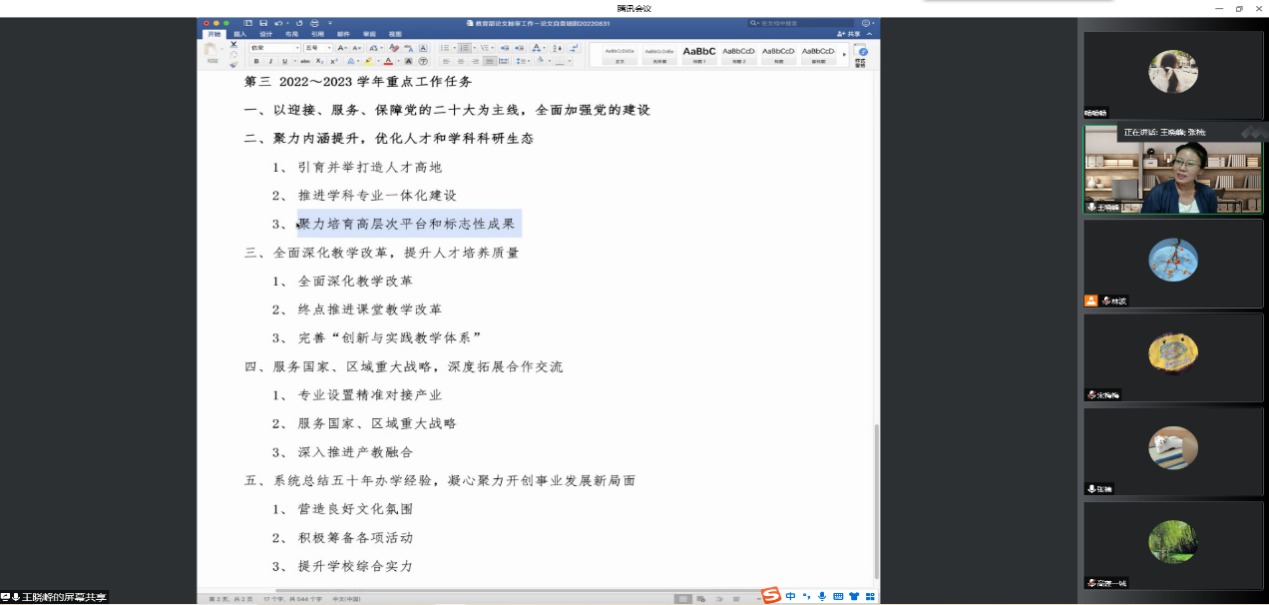This screenshot has height=605, width=1269.
Task: Click in the document search field
Action: pos(800,22)
